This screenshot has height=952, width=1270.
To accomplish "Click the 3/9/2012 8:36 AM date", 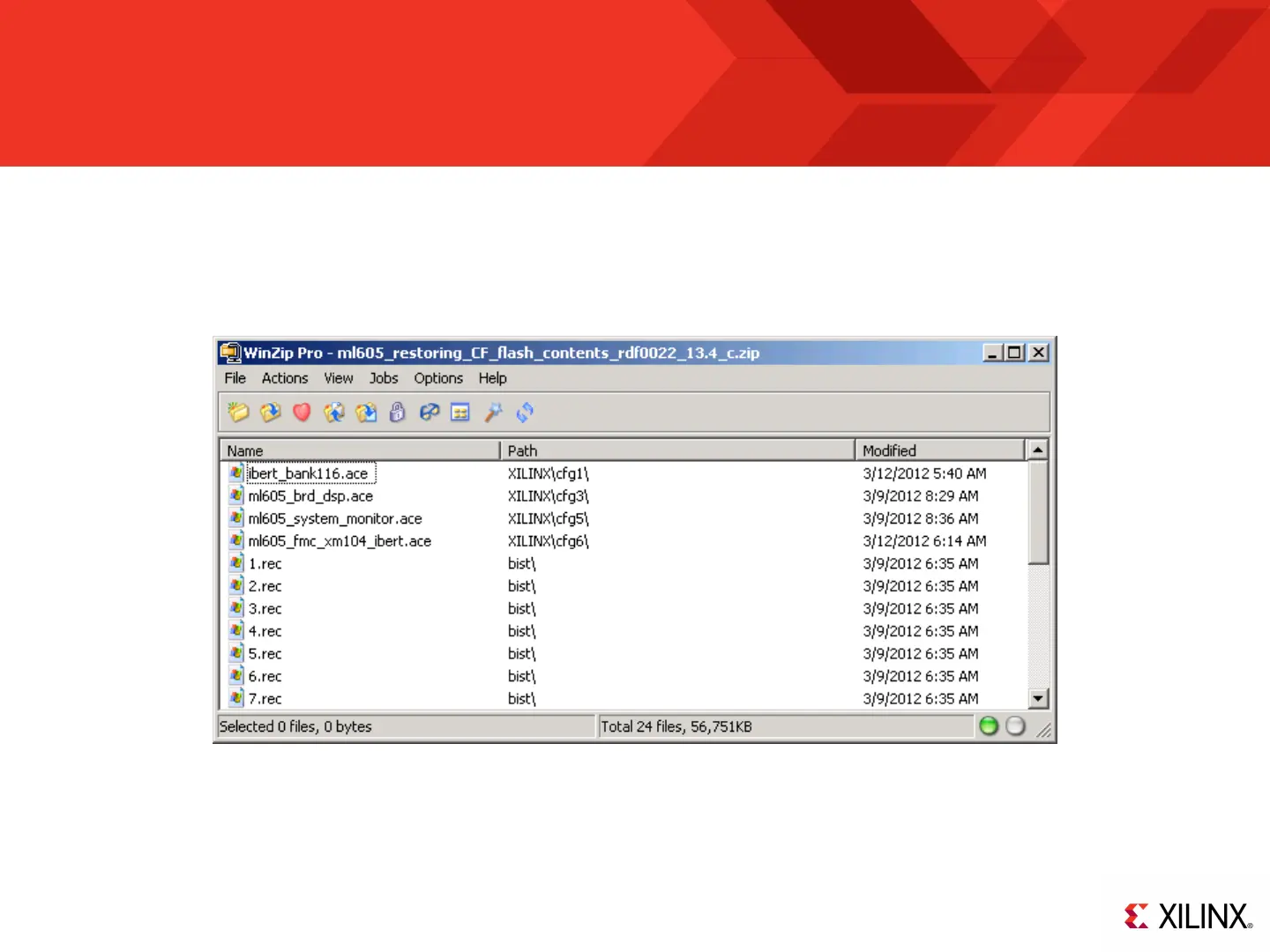I will click(x=921, y=518).
